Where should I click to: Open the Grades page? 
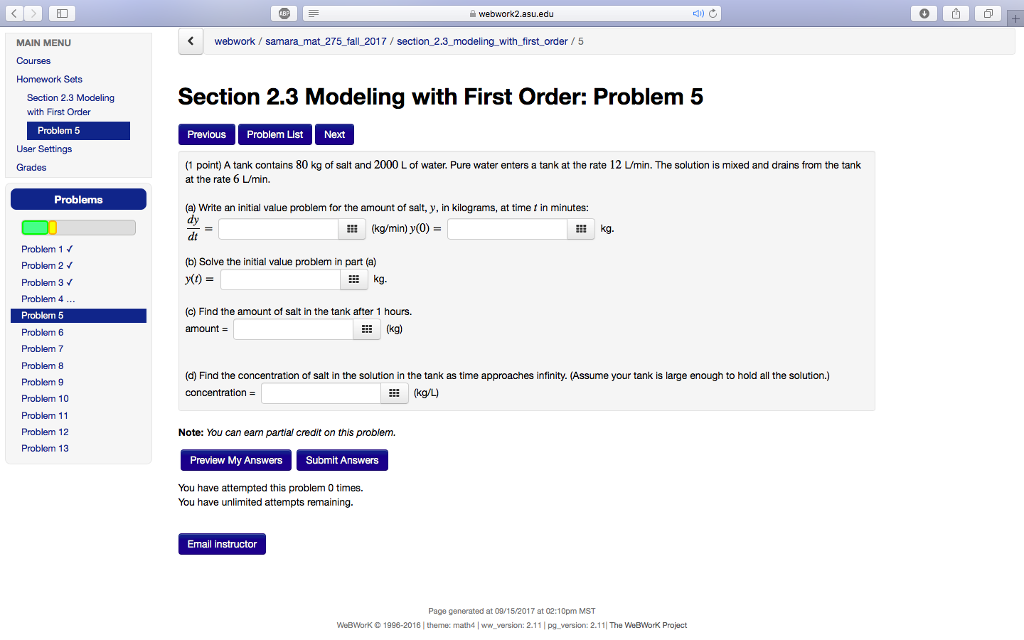click(x=31, y=167)
